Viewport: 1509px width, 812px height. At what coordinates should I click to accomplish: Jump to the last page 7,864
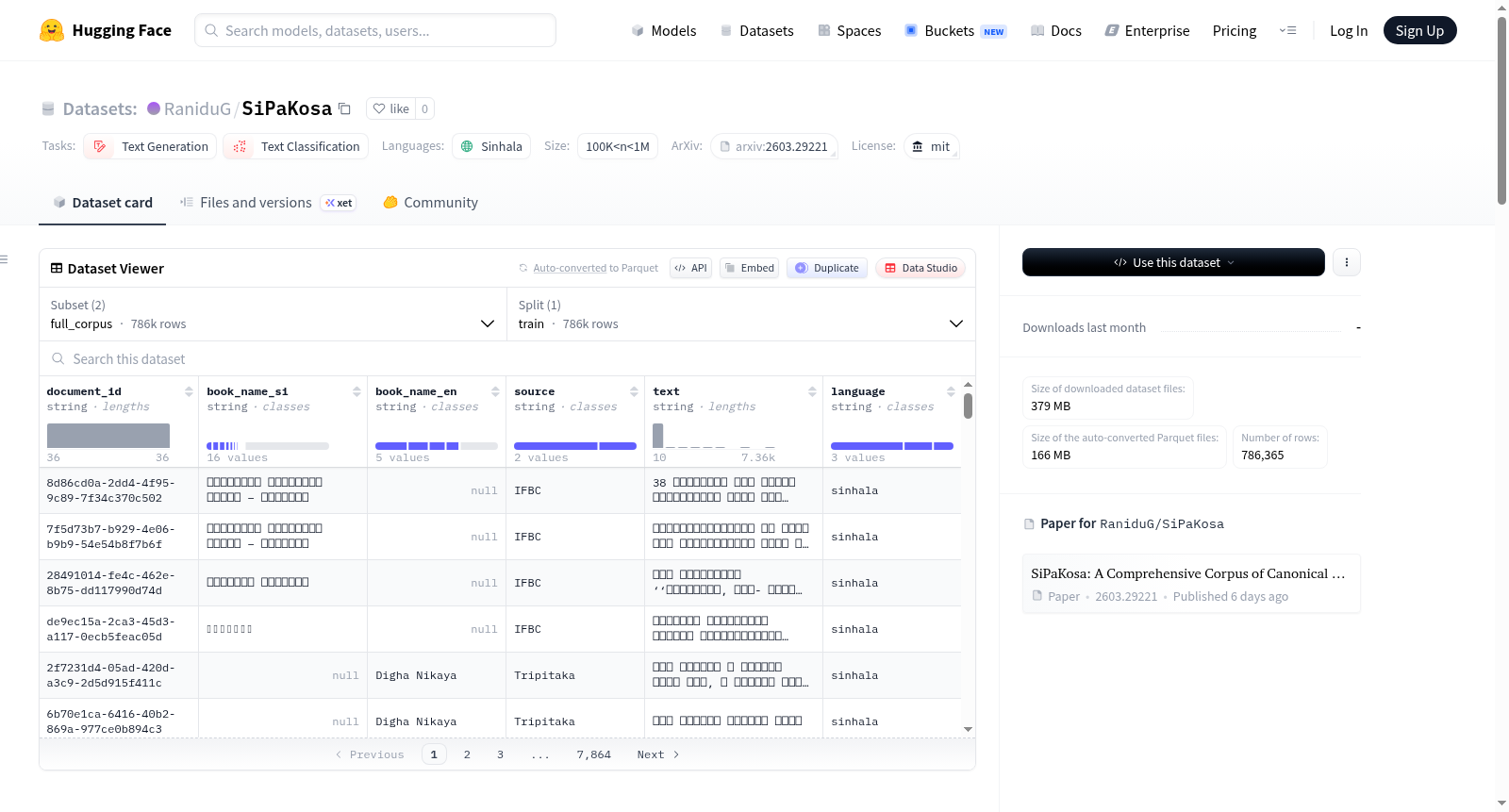tap(594, 754)
